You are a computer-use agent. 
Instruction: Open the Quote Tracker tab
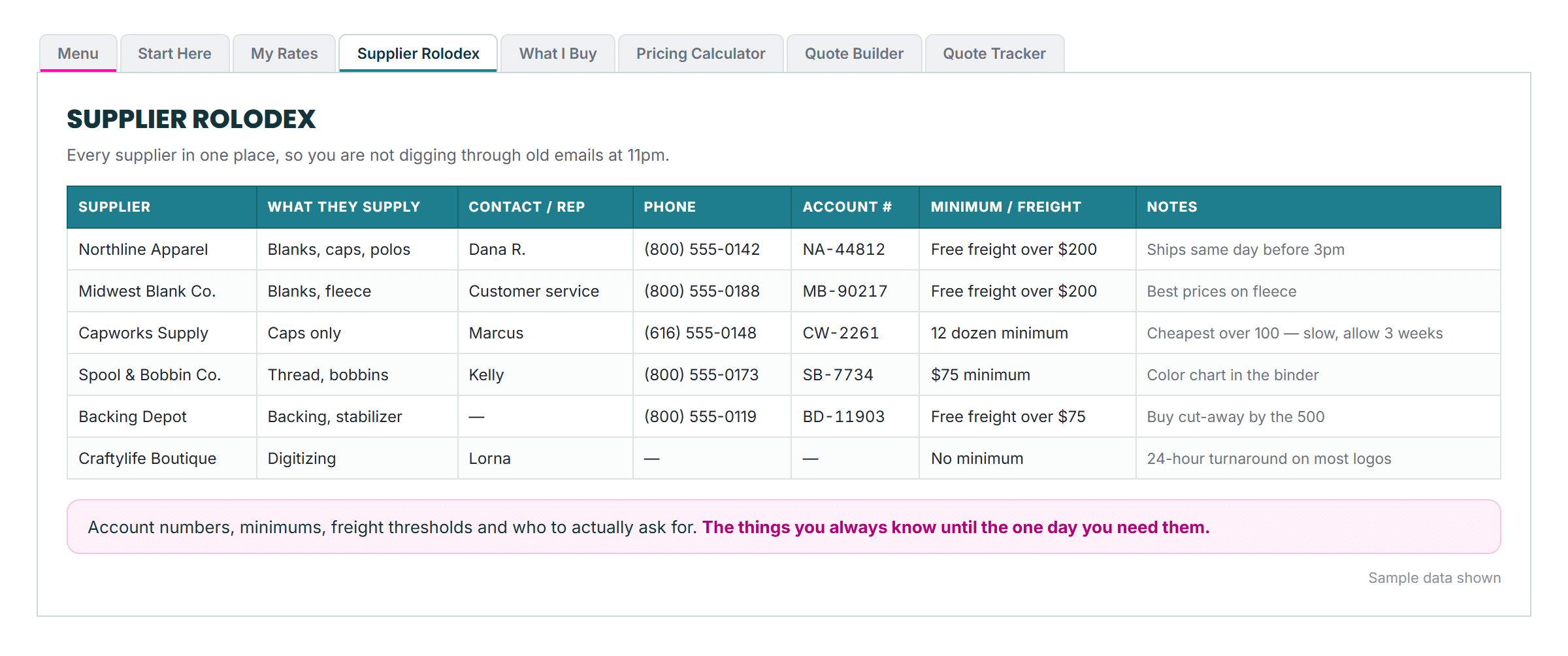pos(994,54)
